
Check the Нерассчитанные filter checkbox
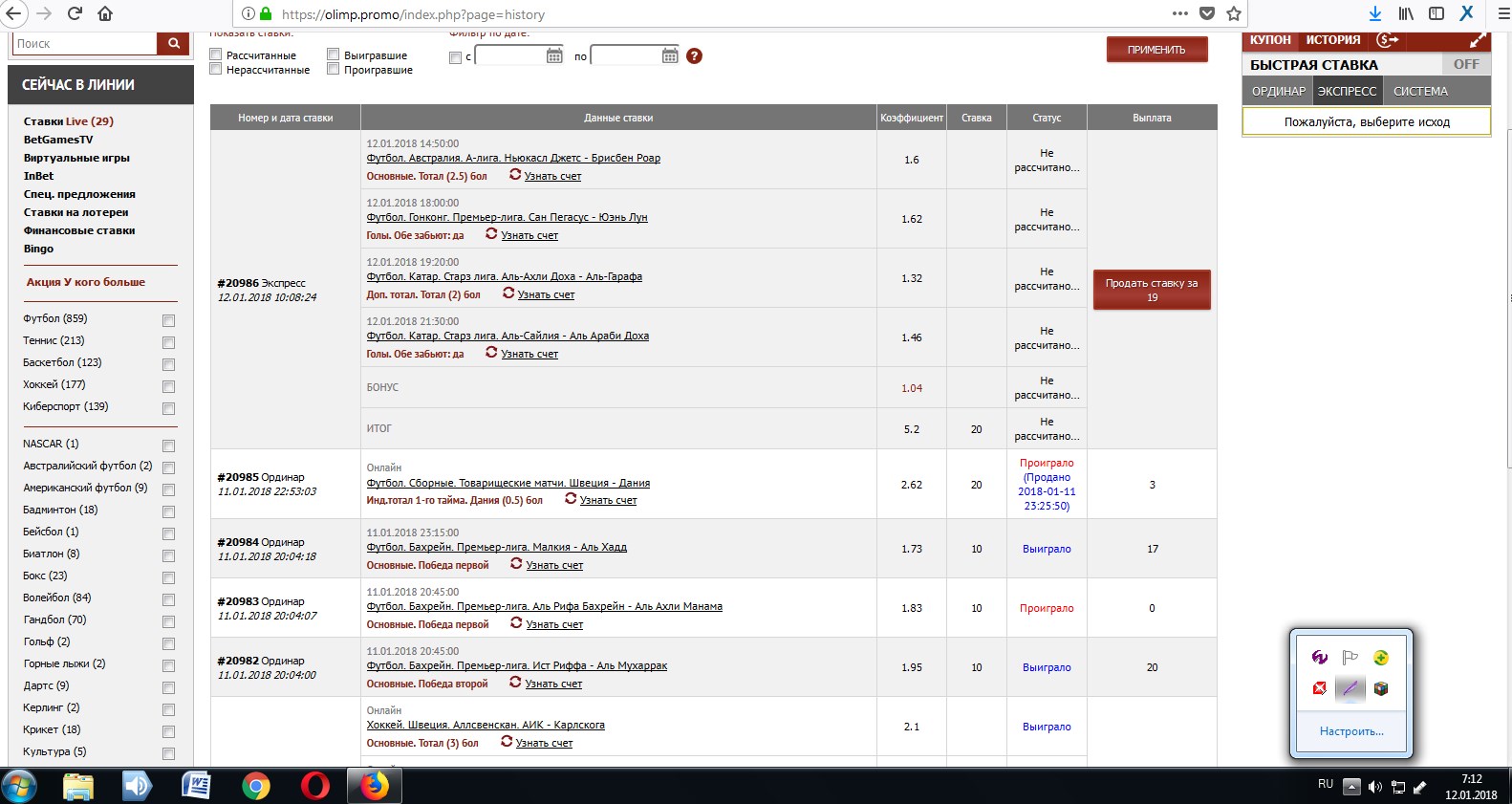[216, 69]
